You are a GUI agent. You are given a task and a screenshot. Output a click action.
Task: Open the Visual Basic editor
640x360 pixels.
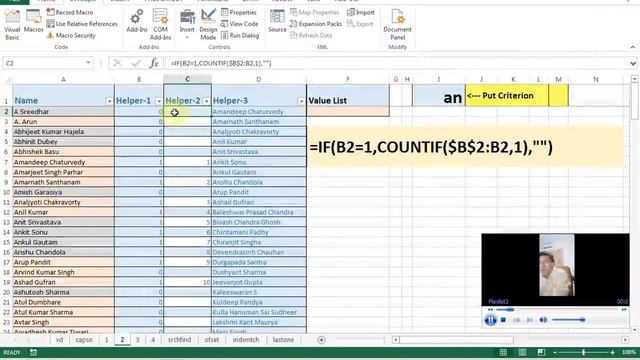coord(12,24)
